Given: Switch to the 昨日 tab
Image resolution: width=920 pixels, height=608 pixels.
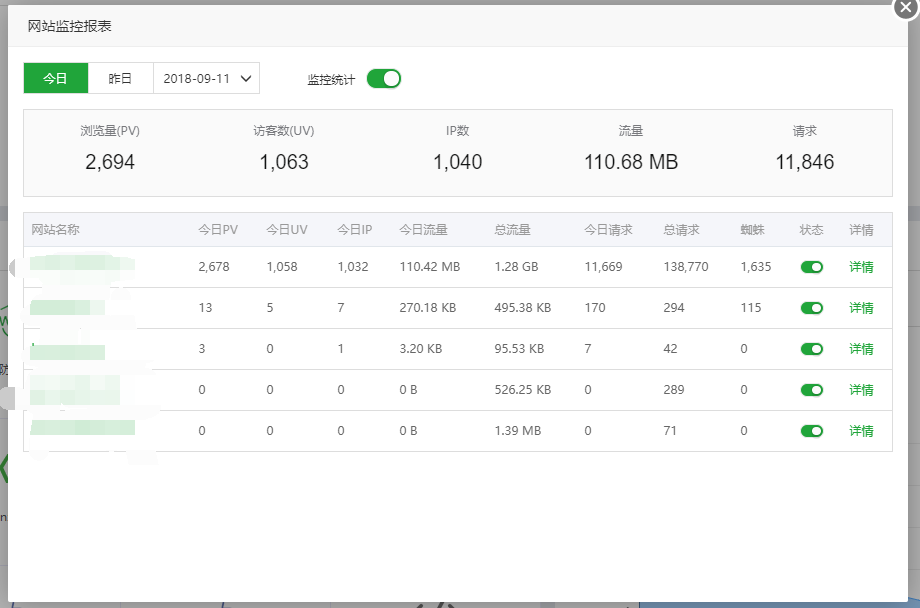Looking at the screenshot, I should (x=120, y=78).
